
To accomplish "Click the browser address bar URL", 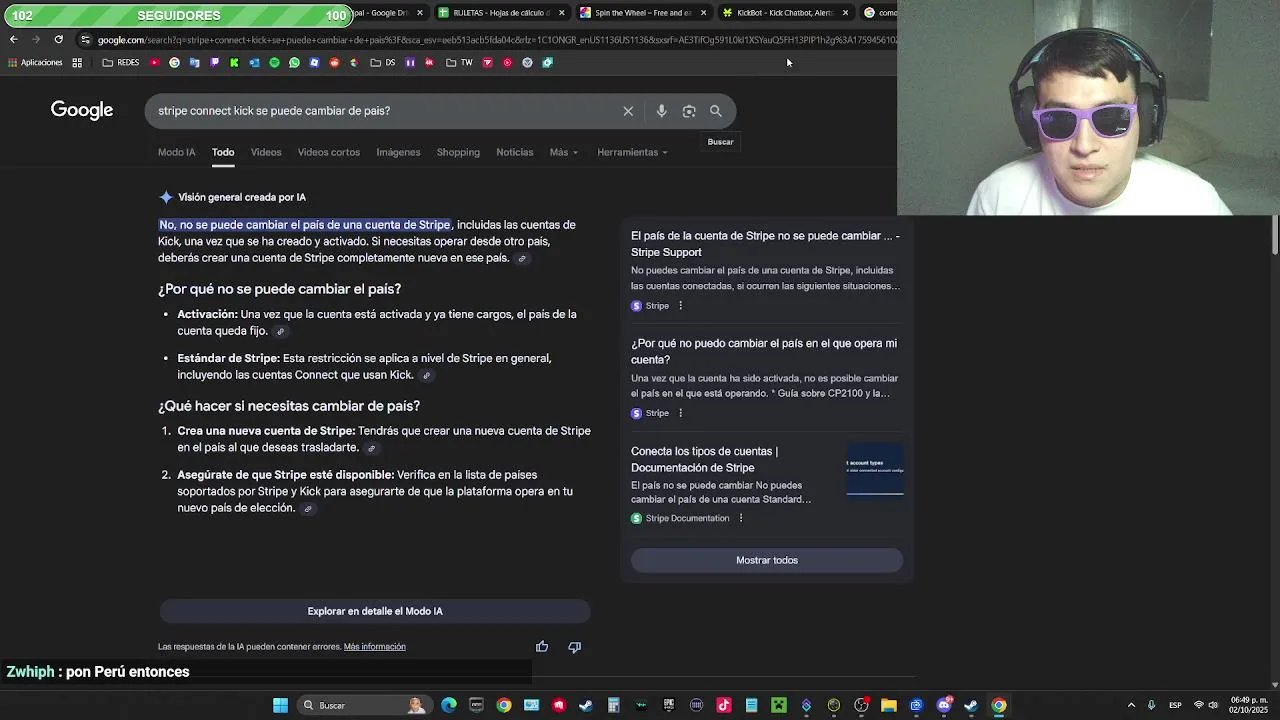I will tap(495, 40).
